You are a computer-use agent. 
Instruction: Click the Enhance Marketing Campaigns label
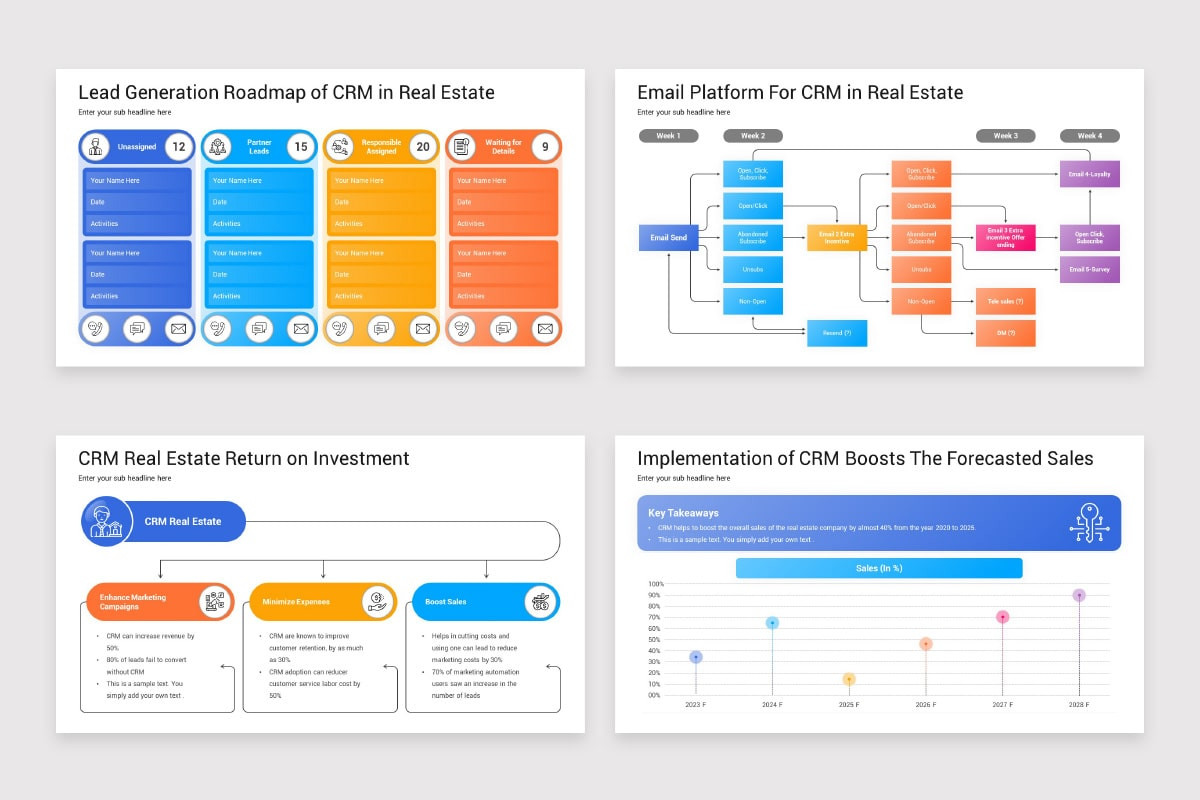click(133, 602)
